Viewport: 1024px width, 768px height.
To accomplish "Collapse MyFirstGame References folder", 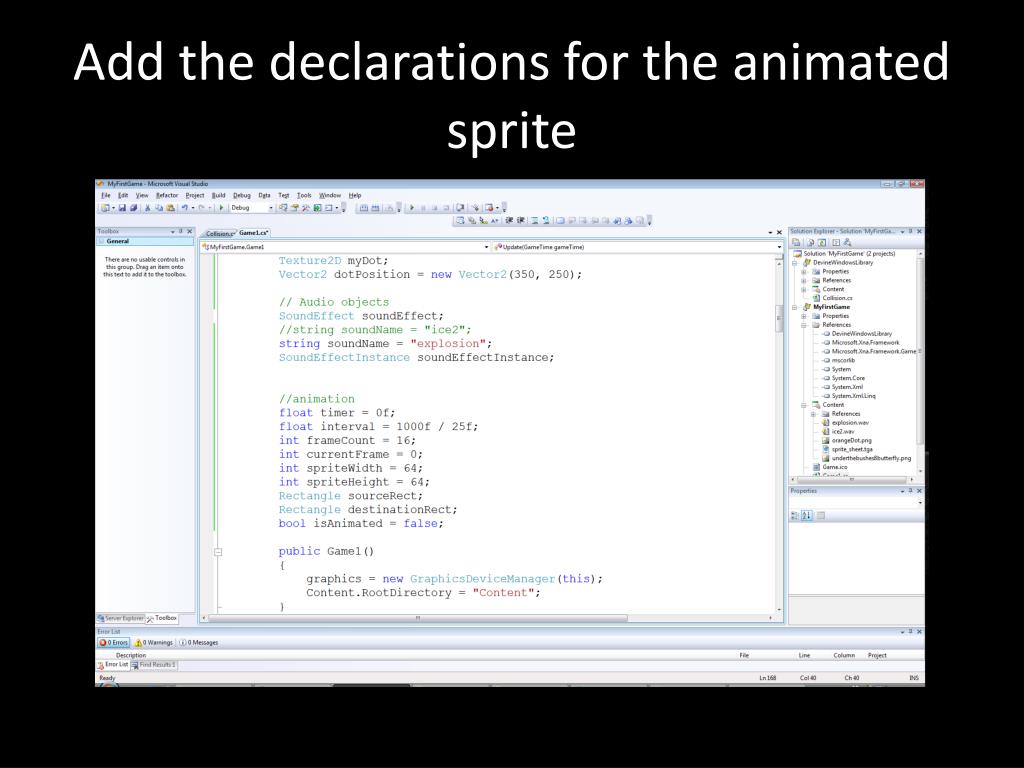I will pyautogui.click(x=804, y=325).
